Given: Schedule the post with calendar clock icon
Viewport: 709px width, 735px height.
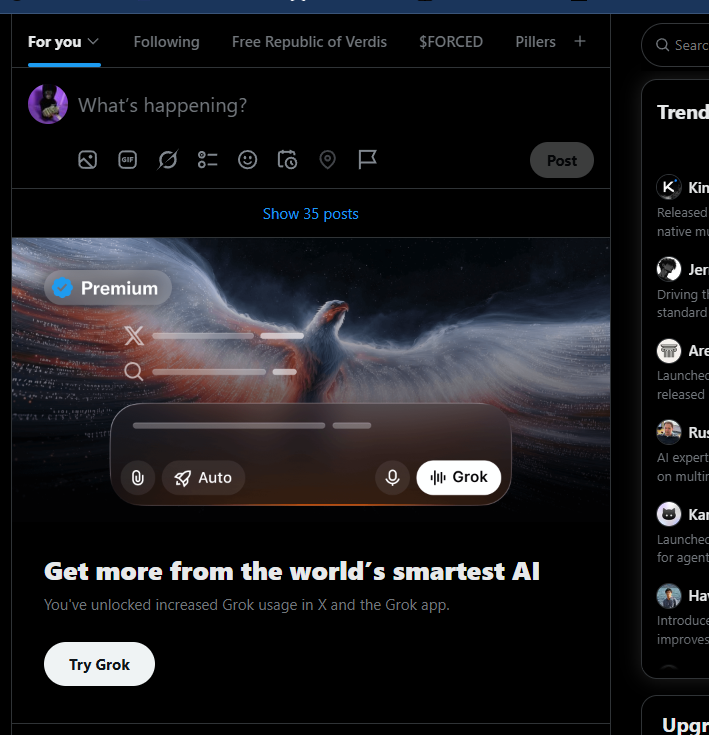Looking at the screenshot, I should [x=287, y=160].
